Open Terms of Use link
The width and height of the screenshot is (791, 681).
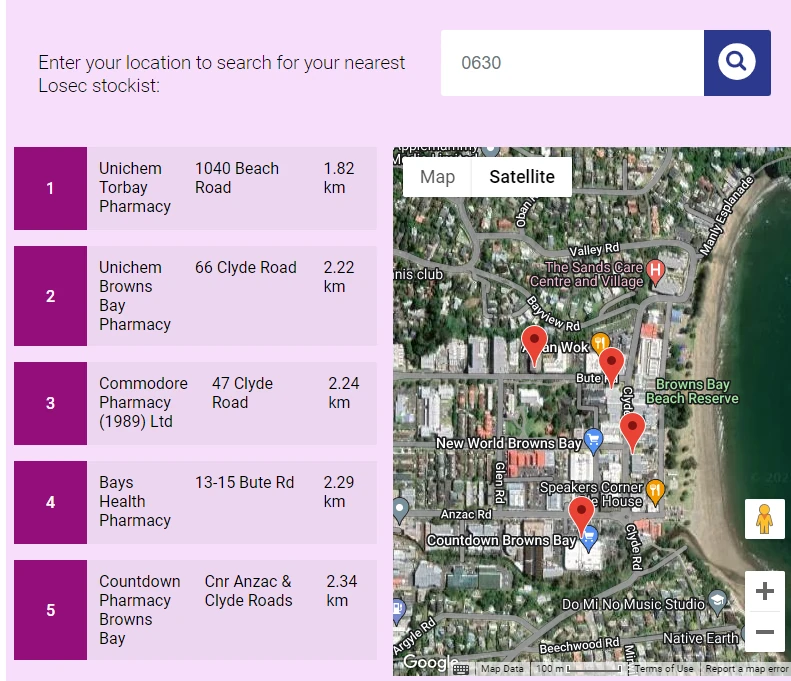pos(664,669)
